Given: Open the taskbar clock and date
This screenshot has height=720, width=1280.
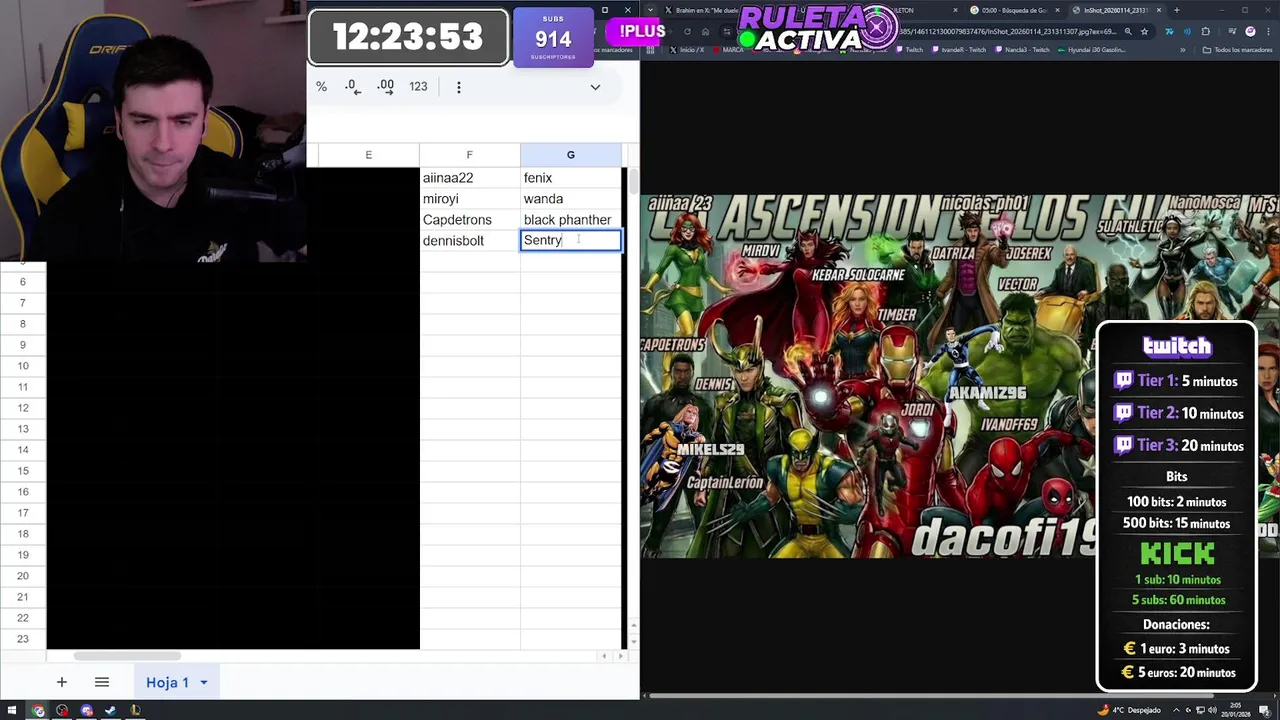Looking at the screenshot, I should click(x=1236, y=710).
